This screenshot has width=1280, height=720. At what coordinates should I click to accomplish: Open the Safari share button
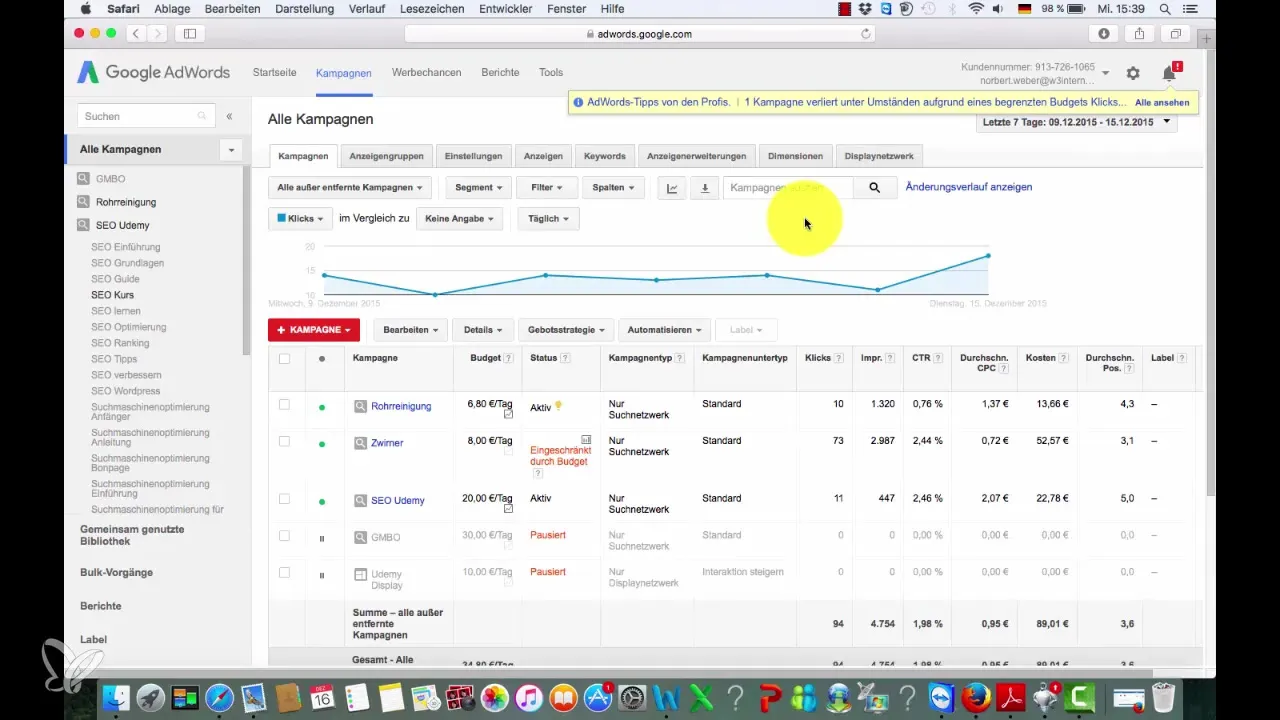[x=1140, y=33]
